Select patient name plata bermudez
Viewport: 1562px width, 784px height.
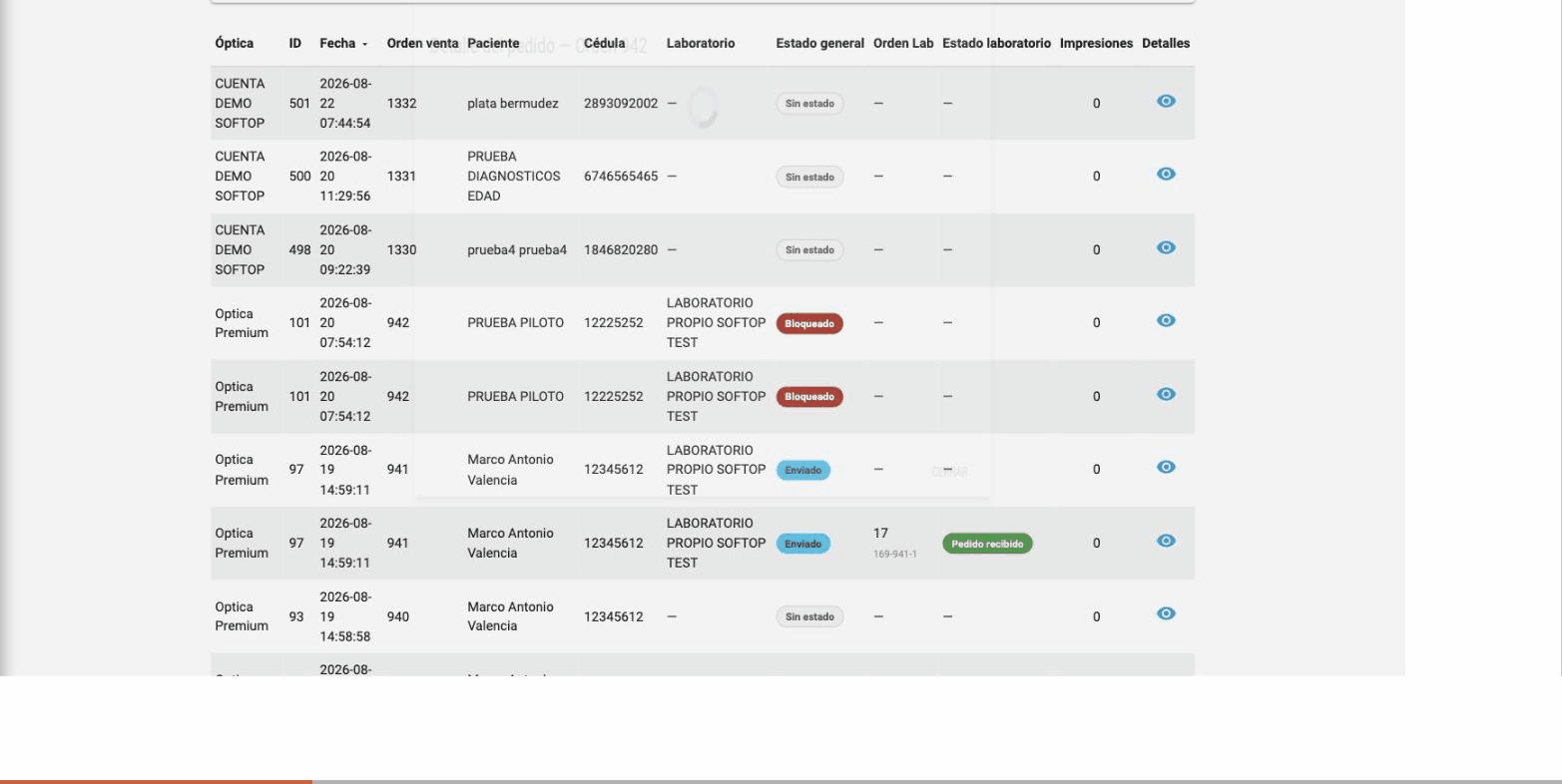pyautogui.click(x=513, y=104)
